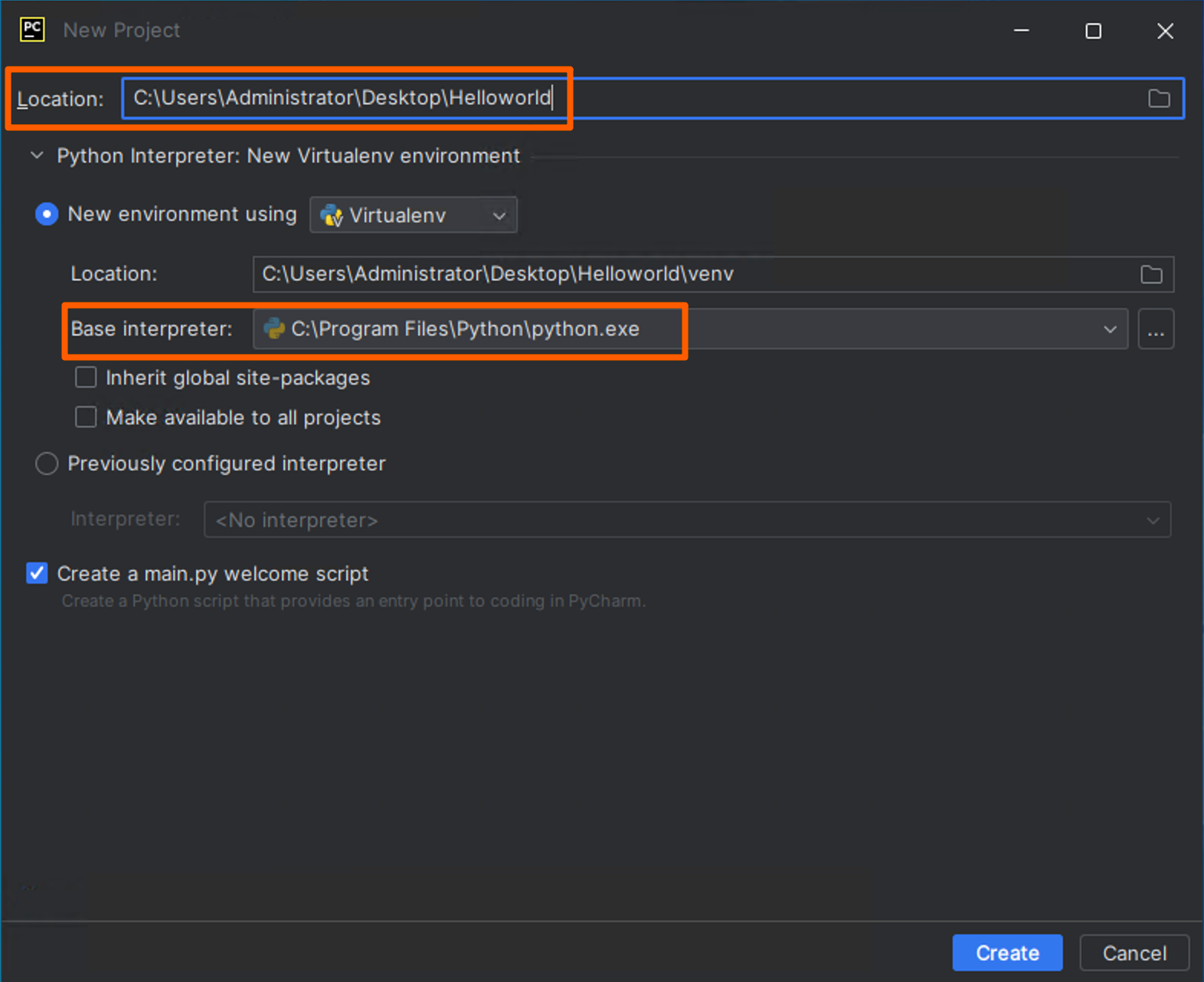This screenshot has width=1204, height=982.
Task: Uncheck Create a main.py welcome script
Action: point(37,574)
